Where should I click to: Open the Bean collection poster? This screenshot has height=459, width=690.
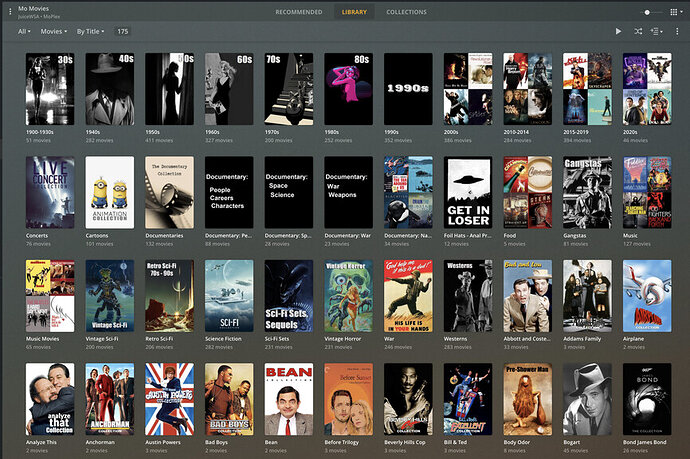pos(289,399)
